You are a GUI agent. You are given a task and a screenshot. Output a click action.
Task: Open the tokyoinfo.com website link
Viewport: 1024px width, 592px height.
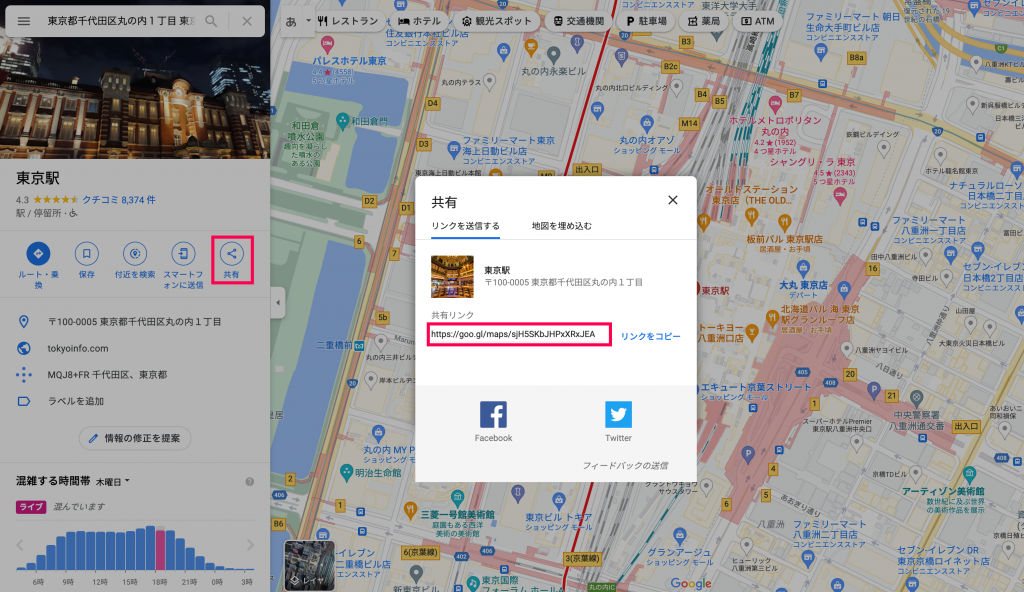coord(78,348)
